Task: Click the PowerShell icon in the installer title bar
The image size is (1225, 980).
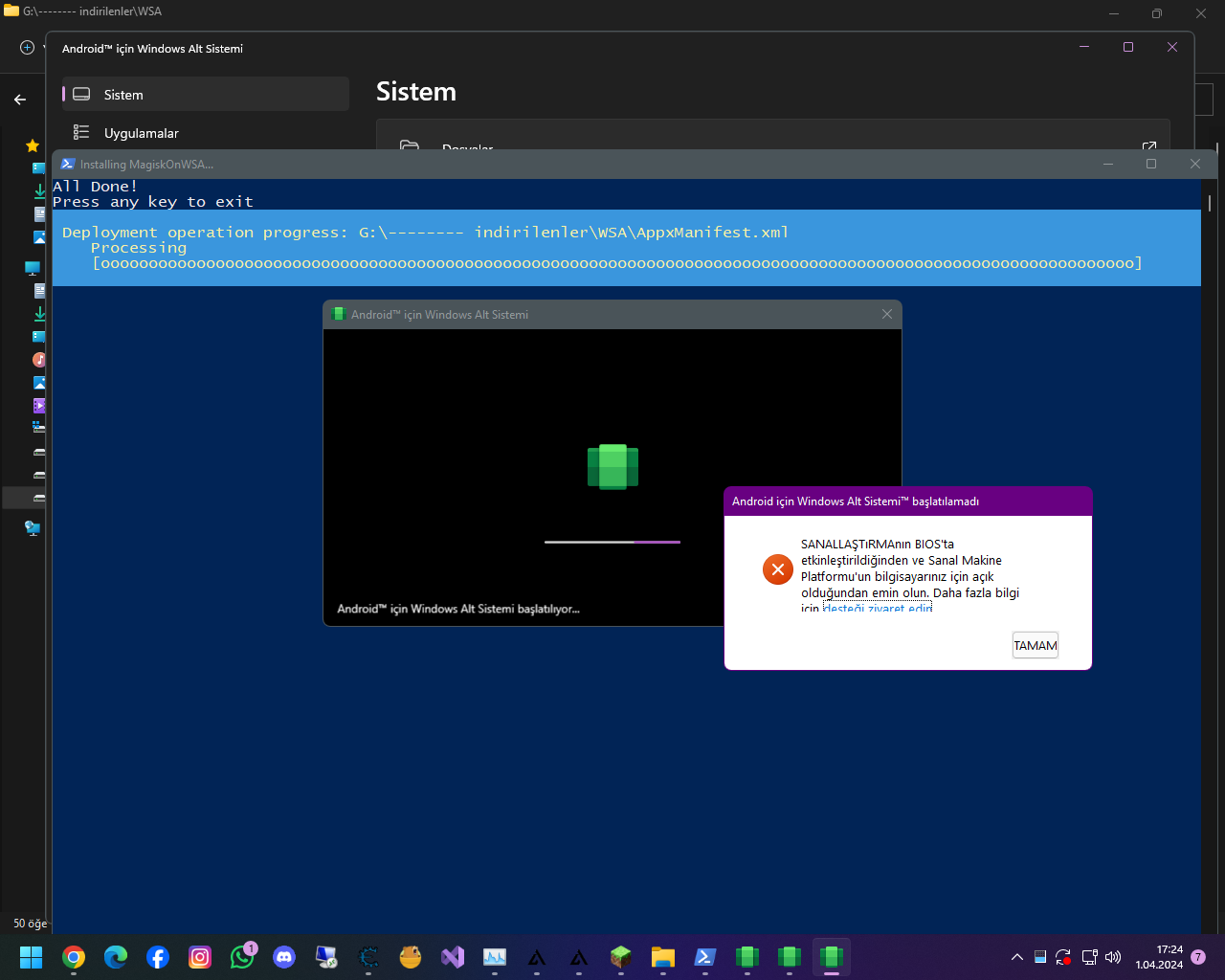Action: (x=67, y=164)
